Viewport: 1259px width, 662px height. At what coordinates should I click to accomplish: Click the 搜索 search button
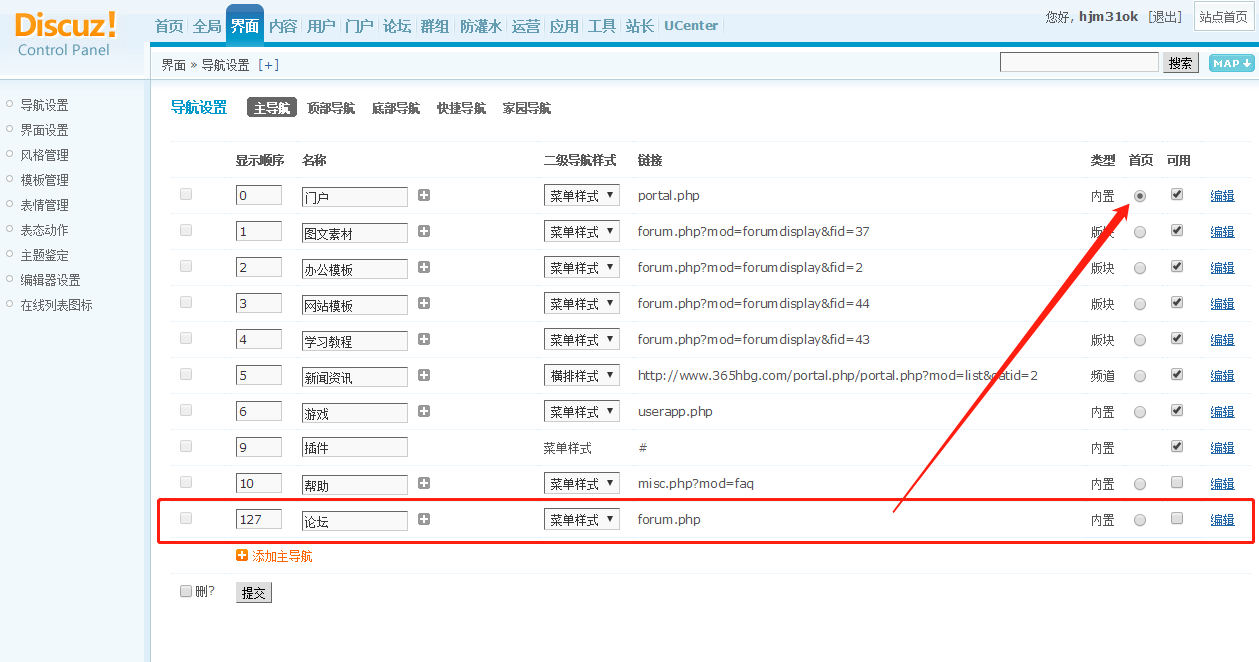coord(1181,63)
